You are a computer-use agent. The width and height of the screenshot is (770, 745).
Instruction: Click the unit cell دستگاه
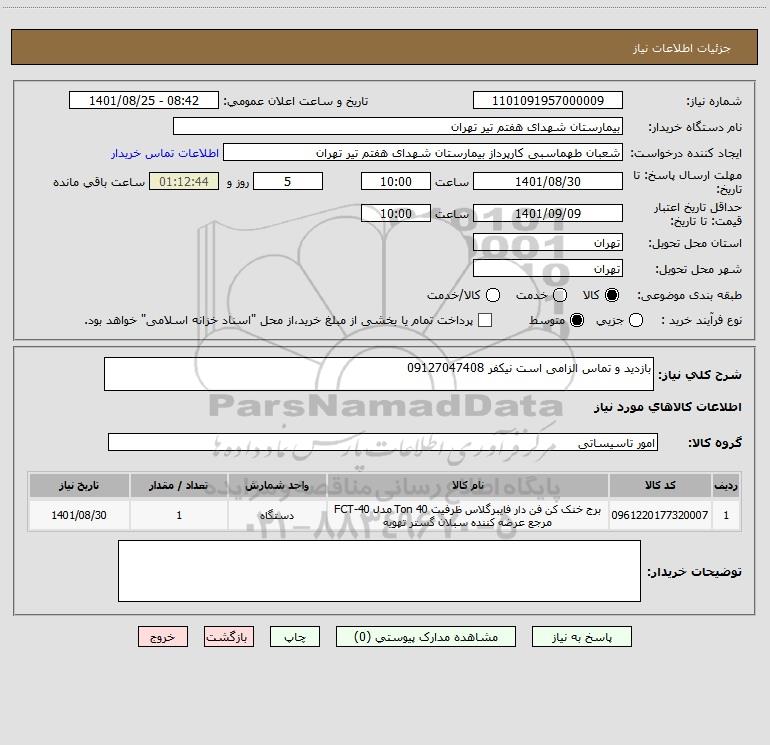(x=277, y=515)
